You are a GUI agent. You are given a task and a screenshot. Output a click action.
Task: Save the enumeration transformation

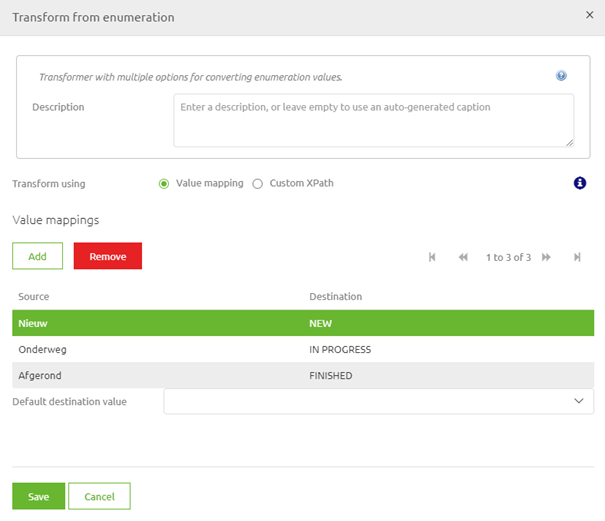[38, 496]
